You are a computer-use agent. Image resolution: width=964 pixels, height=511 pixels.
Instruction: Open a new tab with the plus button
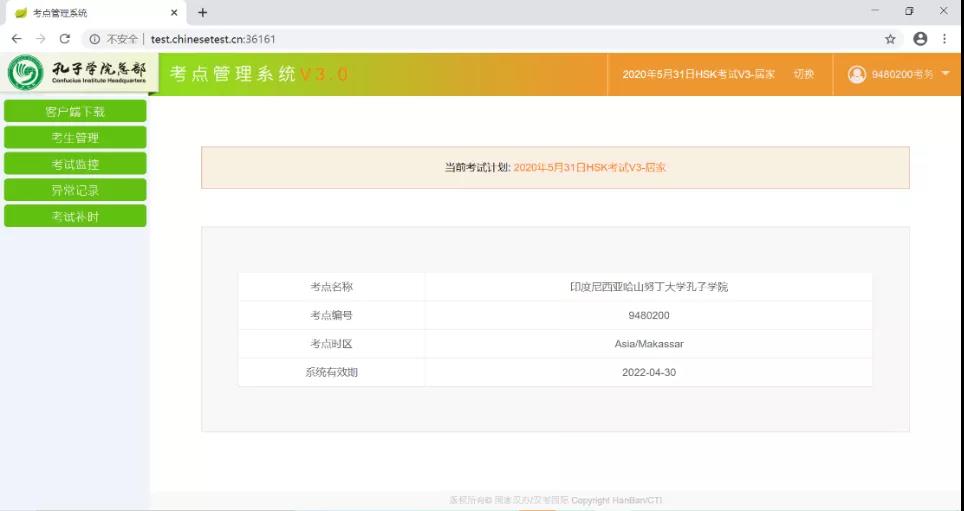tap(202, 12)
